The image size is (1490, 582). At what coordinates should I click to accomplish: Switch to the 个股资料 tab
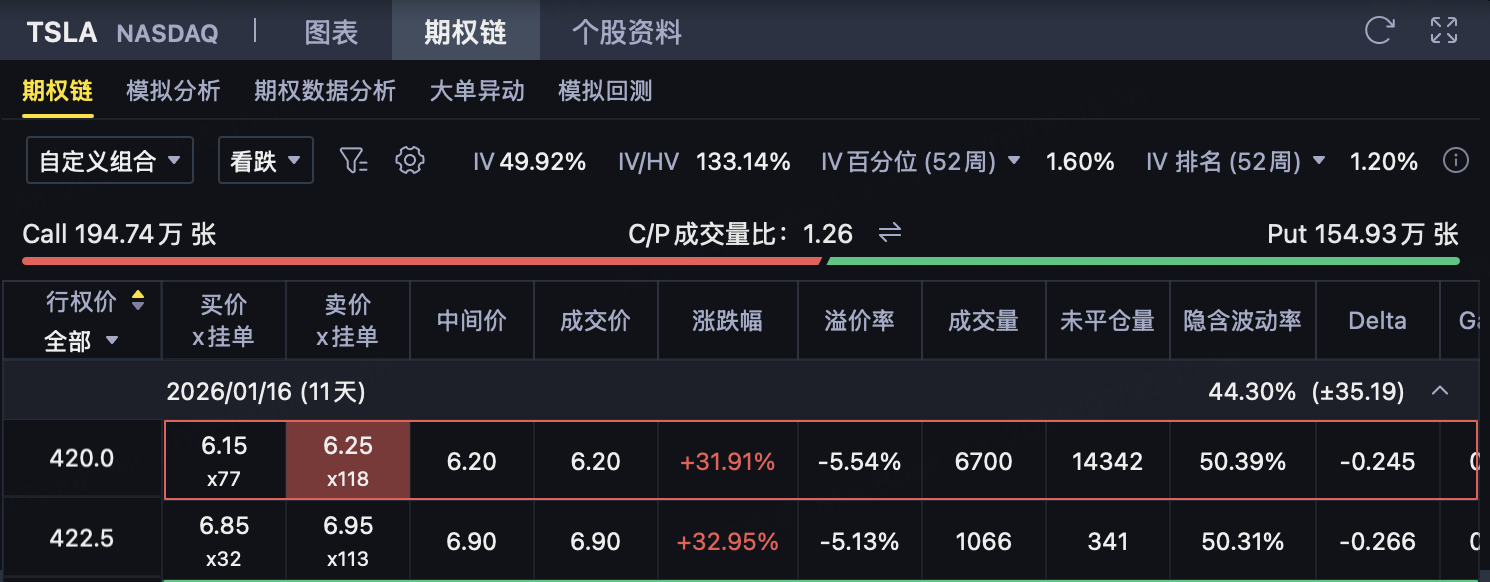[627, 32]
